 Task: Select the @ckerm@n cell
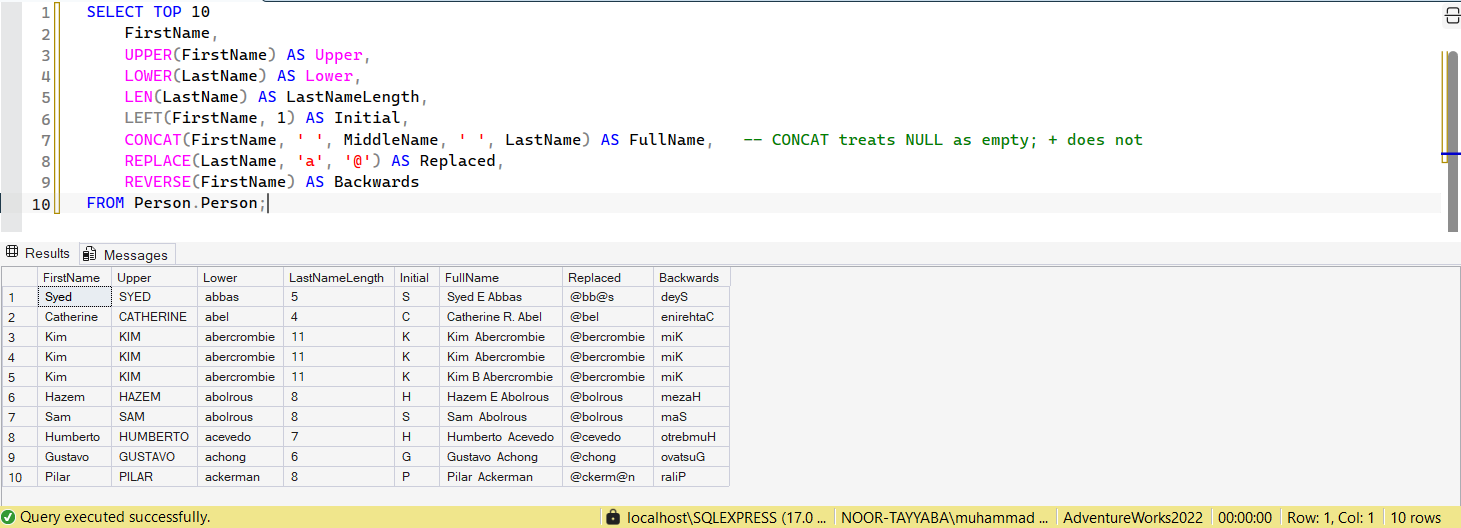click(x=608, y=477)
